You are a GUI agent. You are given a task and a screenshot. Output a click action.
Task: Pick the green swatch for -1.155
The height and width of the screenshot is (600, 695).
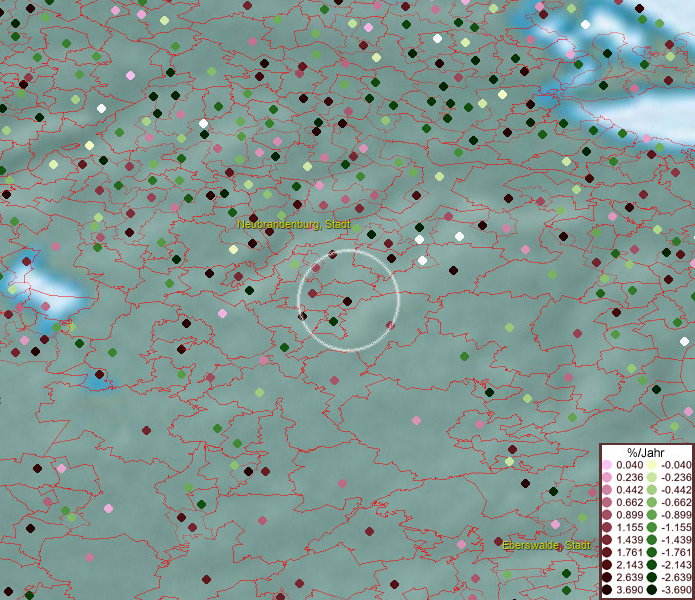point(652,527)
